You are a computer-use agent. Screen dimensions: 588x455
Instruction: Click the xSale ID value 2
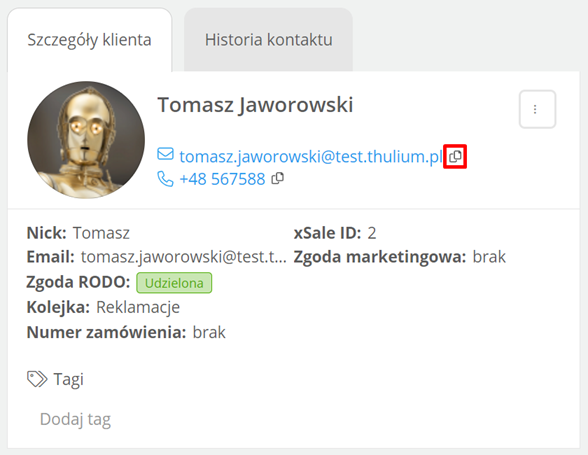pyautogui.click(x=372, y=233)
